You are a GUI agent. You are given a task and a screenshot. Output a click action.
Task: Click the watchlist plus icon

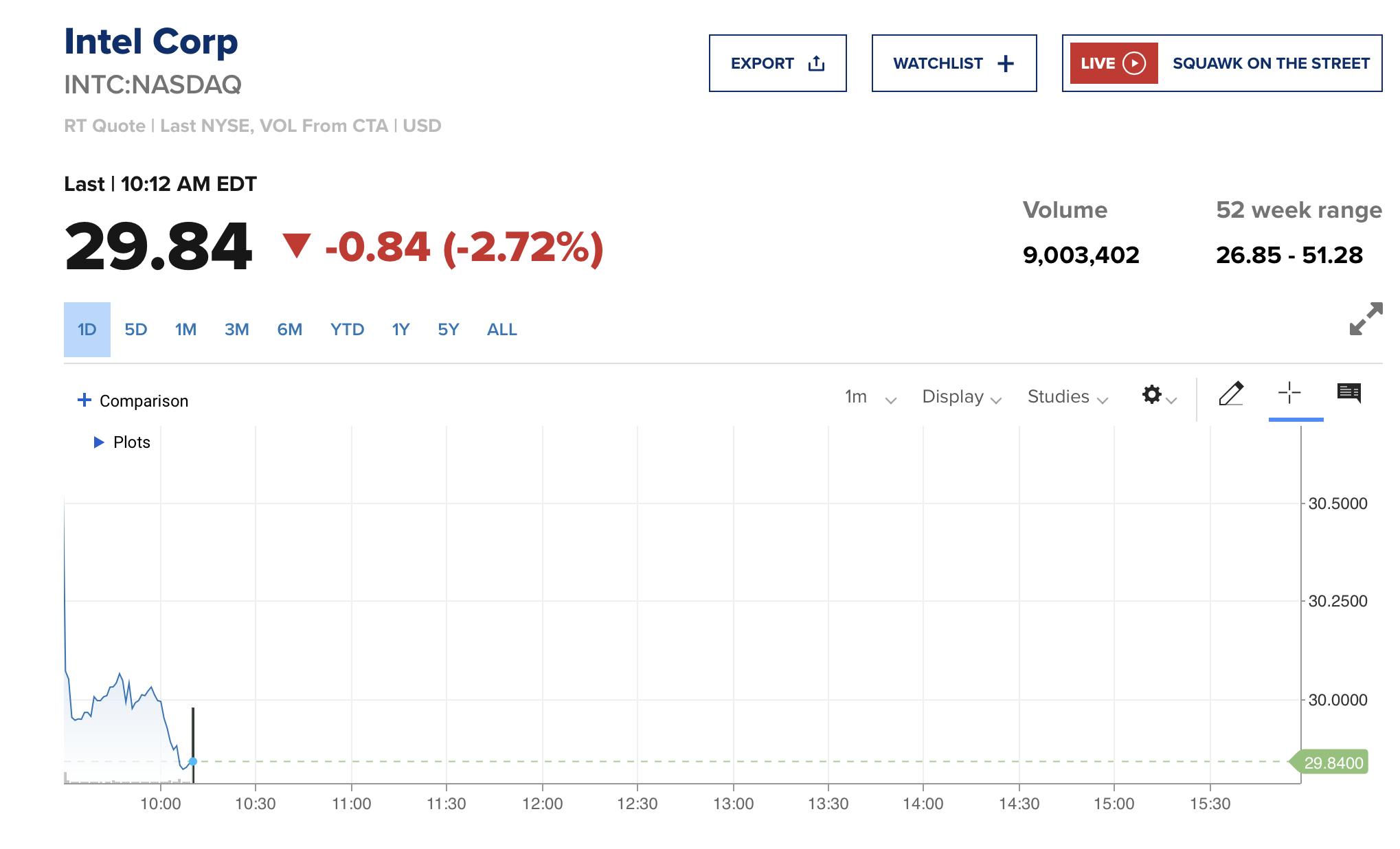[x=1006, y=64]
